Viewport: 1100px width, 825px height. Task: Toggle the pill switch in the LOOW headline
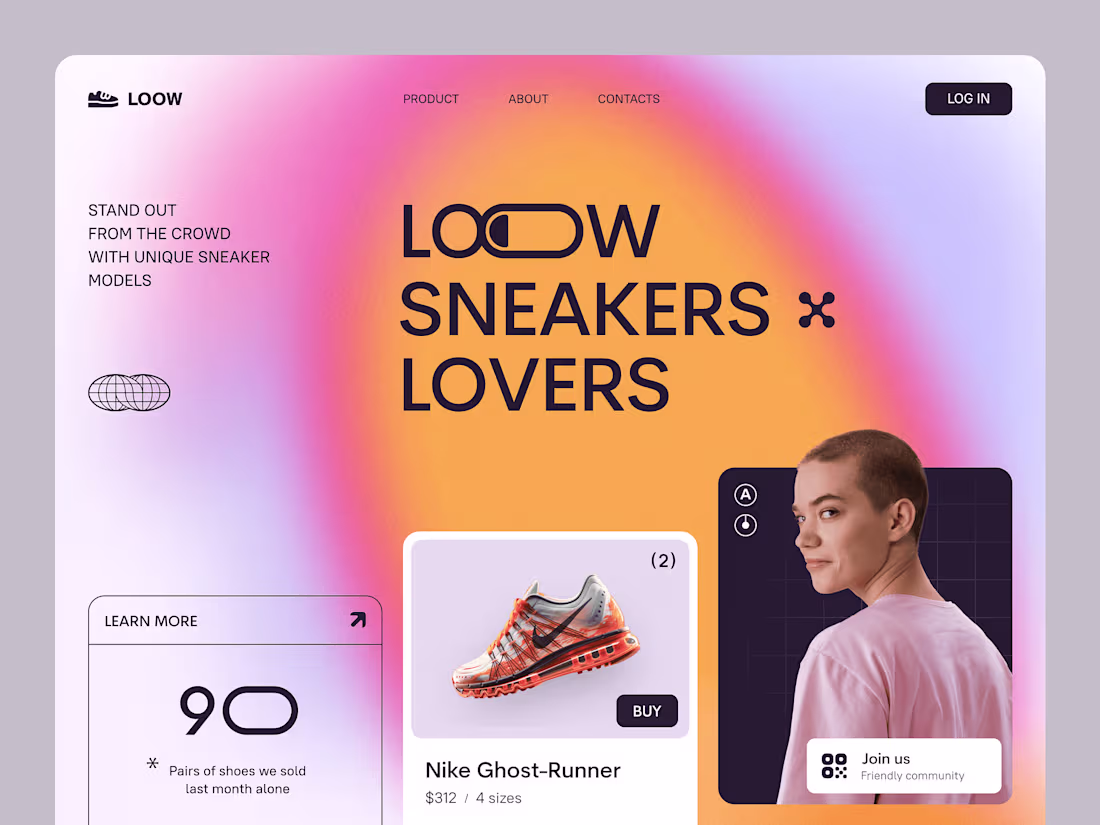click(x=532, y=231)
